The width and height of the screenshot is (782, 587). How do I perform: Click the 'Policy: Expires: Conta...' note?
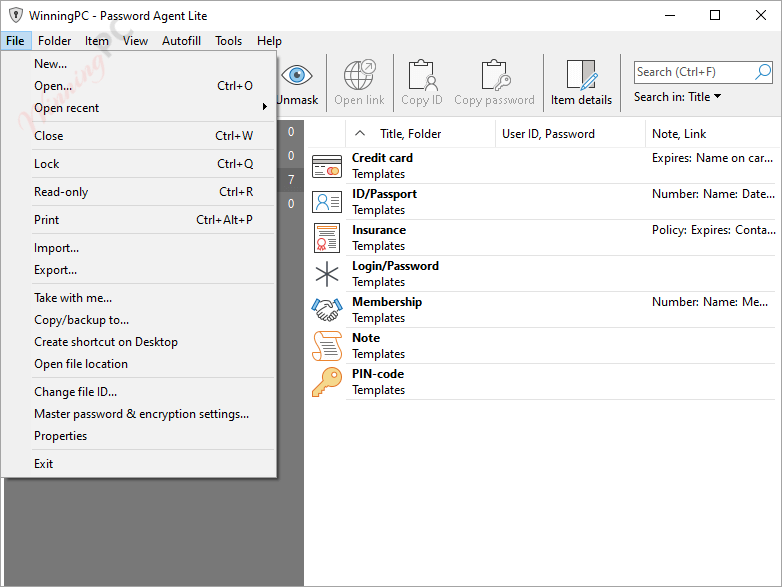pyautogui.click(x=714, y=229)
